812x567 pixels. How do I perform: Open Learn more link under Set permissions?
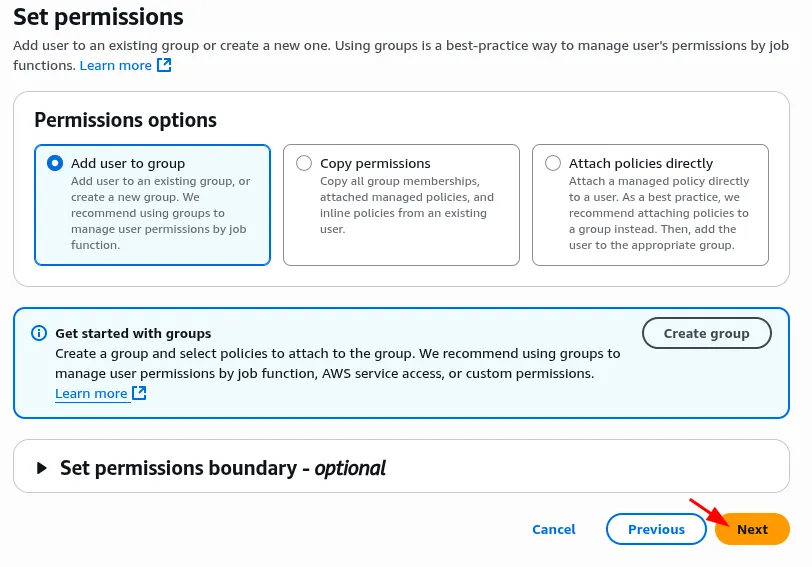(x=116, y=65)
